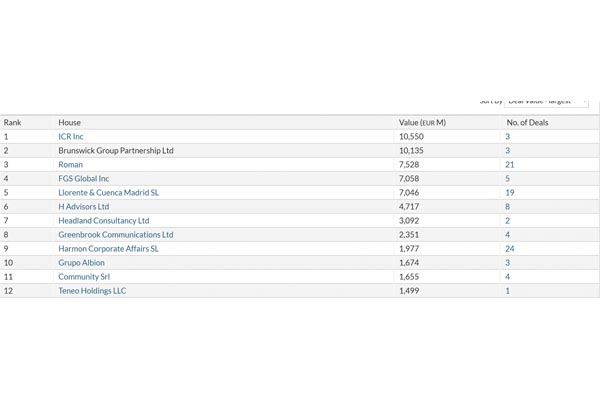Open Harmon Corporate Affairs SL

tap(108, 249)
